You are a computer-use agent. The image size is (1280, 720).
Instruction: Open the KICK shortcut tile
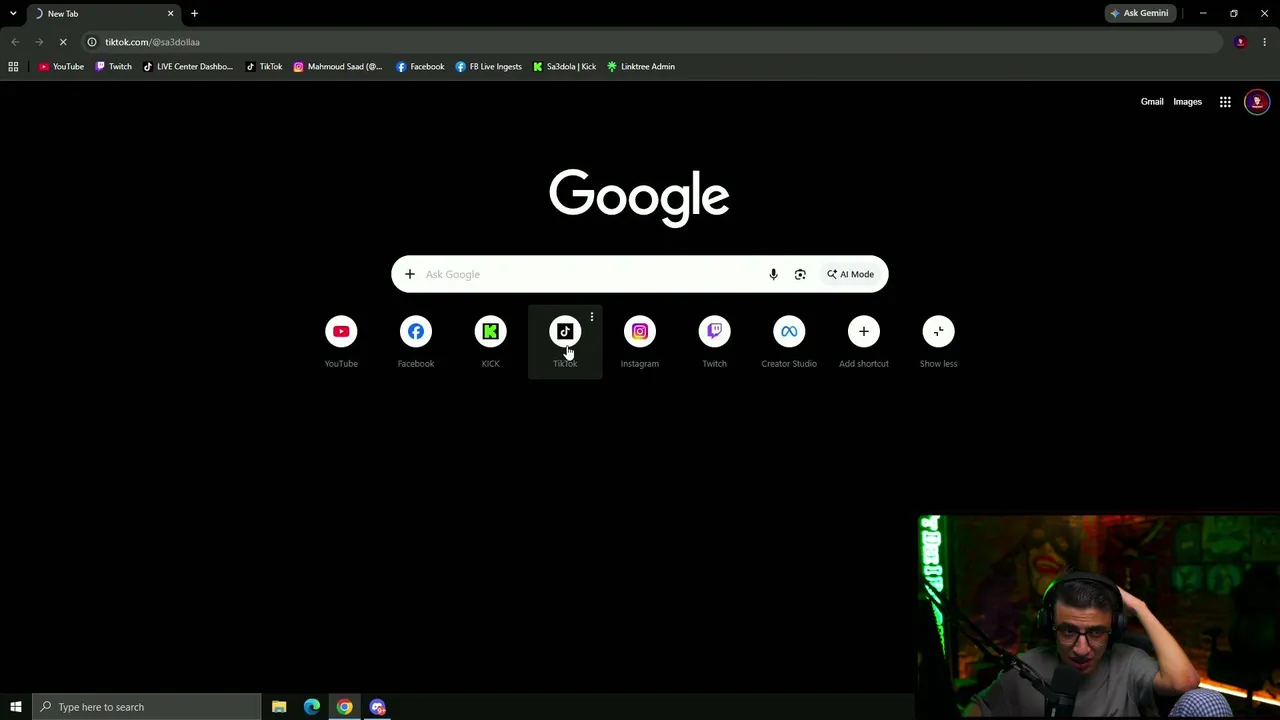(x=490, y=342)
